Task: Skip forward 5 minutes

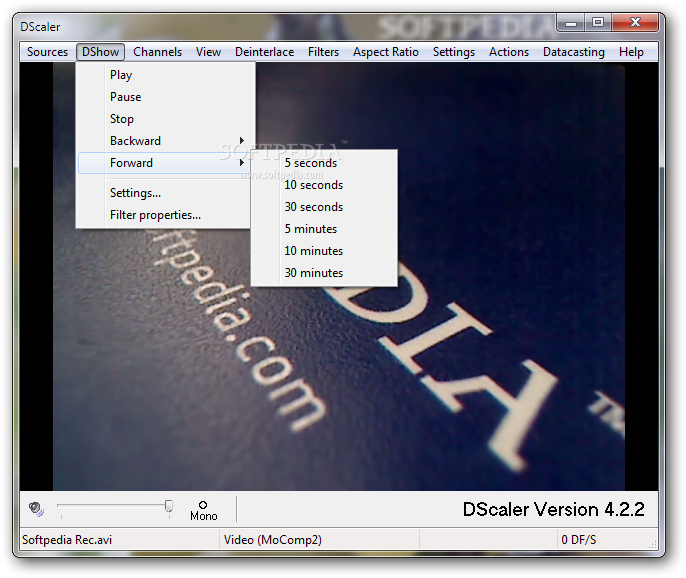Action: (324, 229)
